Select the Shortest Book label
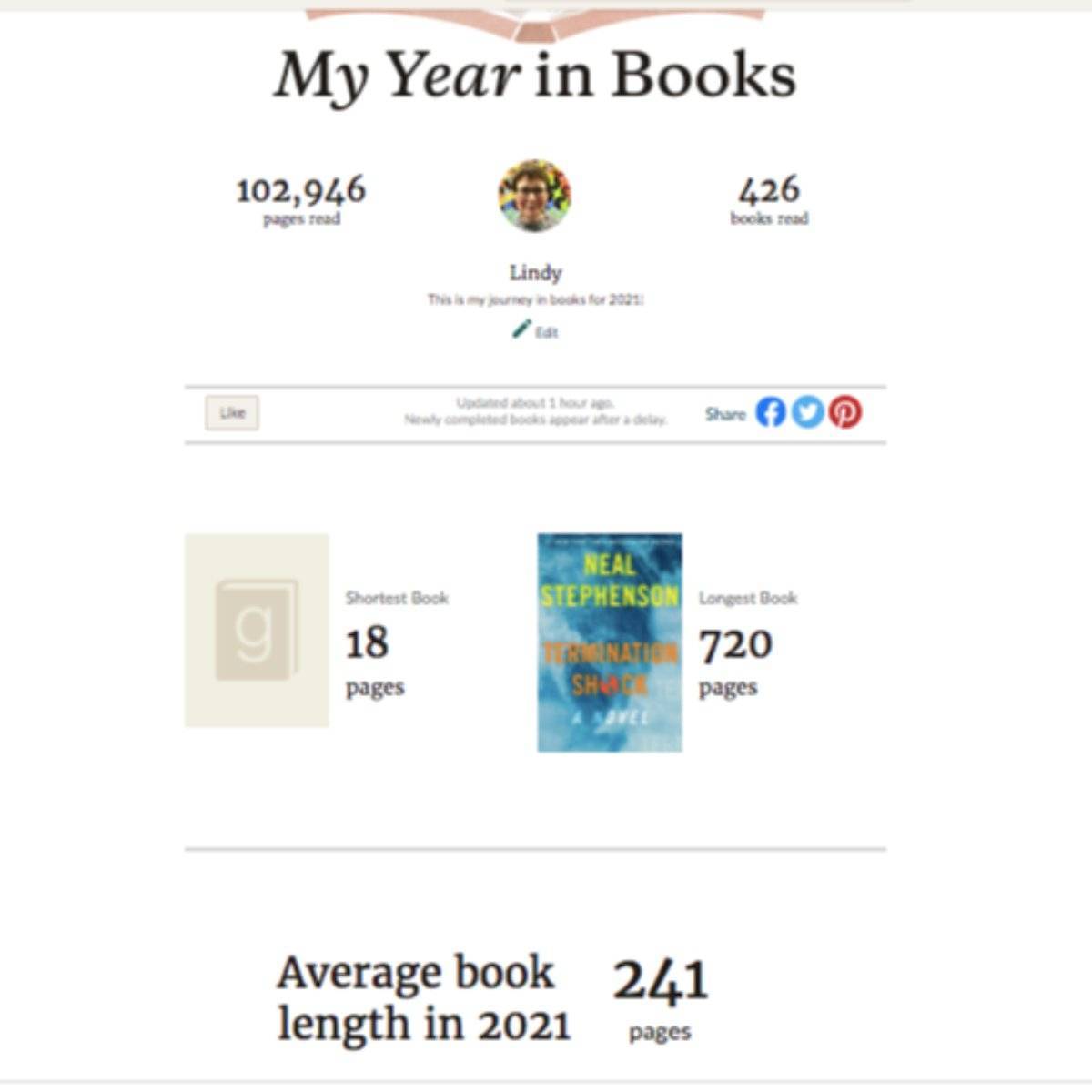The image size is (1092, 1092). (397, 598)
